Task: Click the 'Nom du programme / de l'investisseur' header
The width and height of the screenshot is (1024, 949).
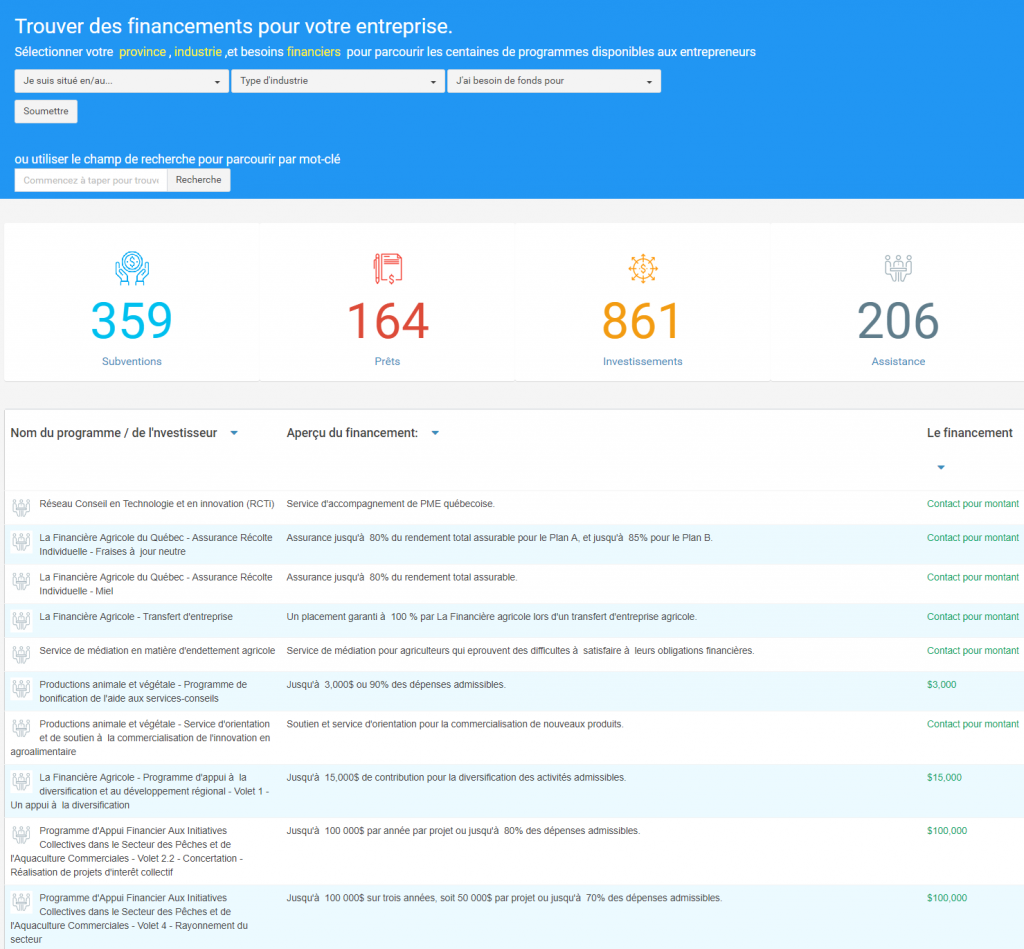Action: click(x=114, y=433)
